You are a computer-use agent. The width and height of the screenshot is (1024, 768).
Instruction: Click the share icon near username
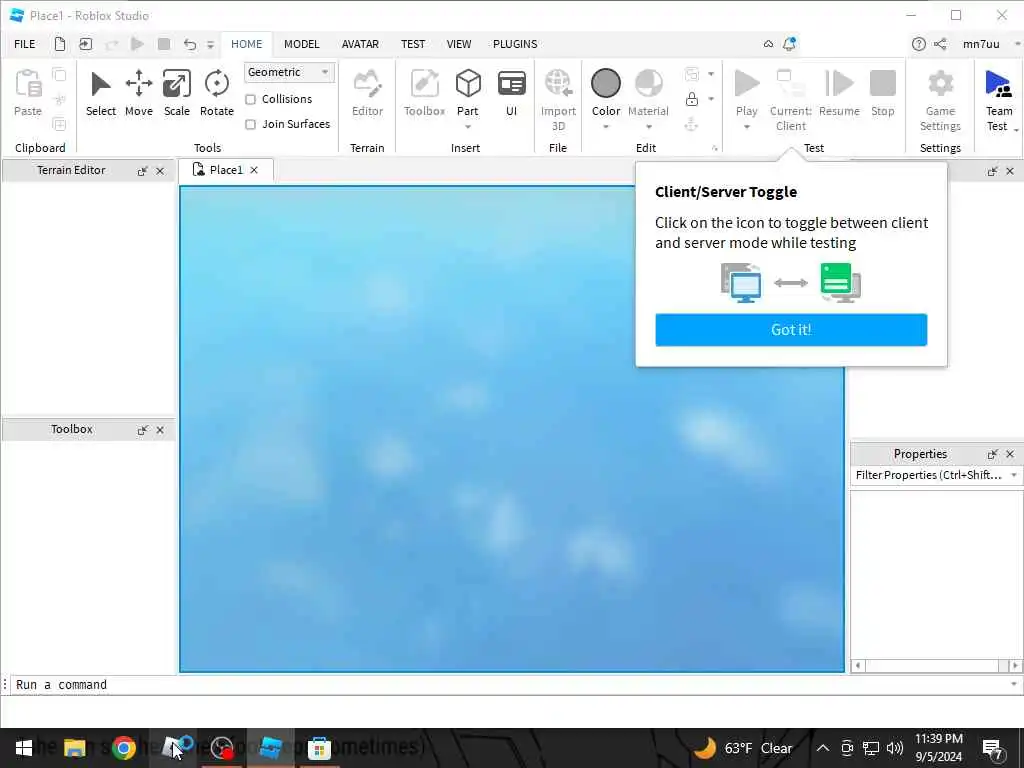(x=940, y=44)
